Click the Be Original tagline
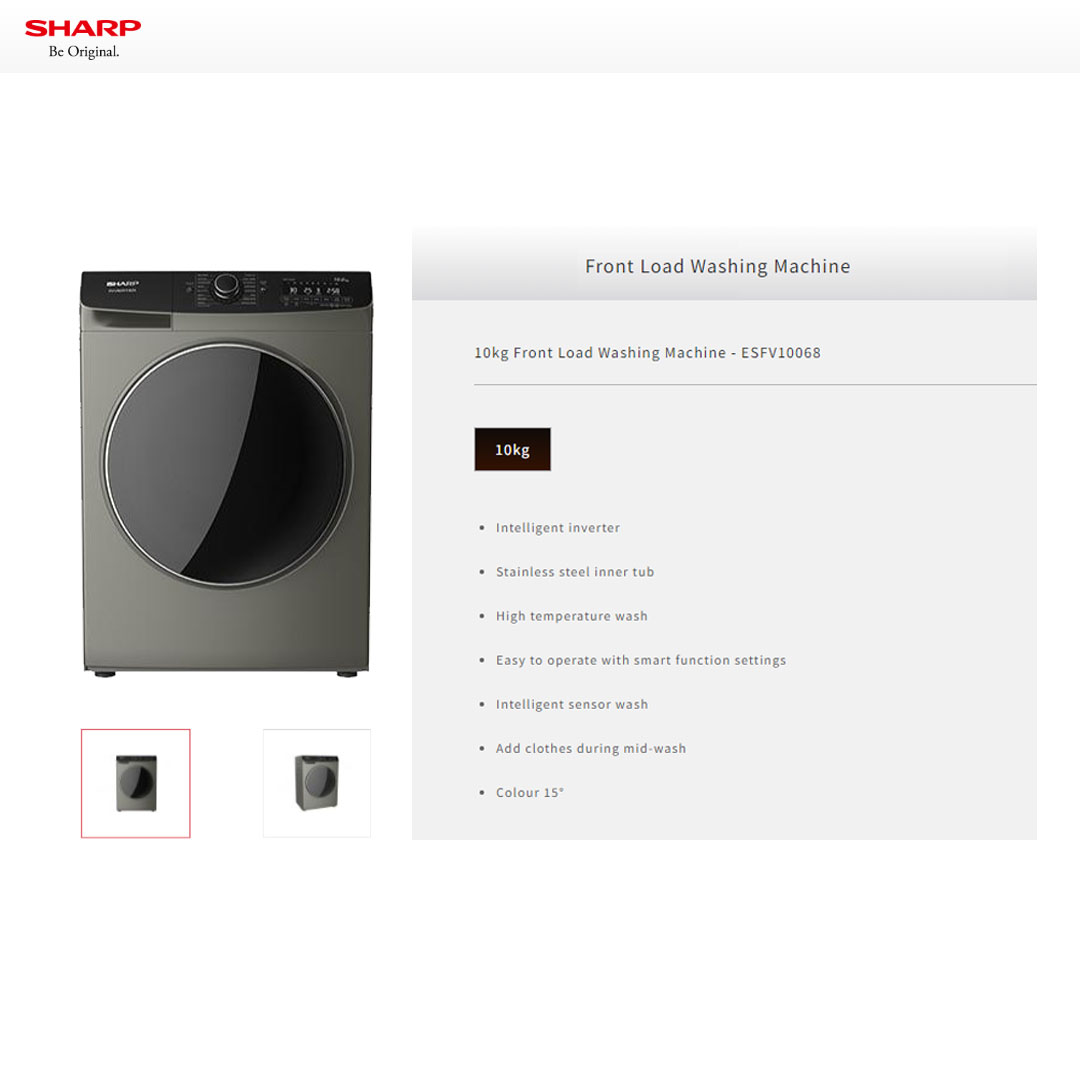This screenshot has height=1080, width=1080. coord(84,52)
